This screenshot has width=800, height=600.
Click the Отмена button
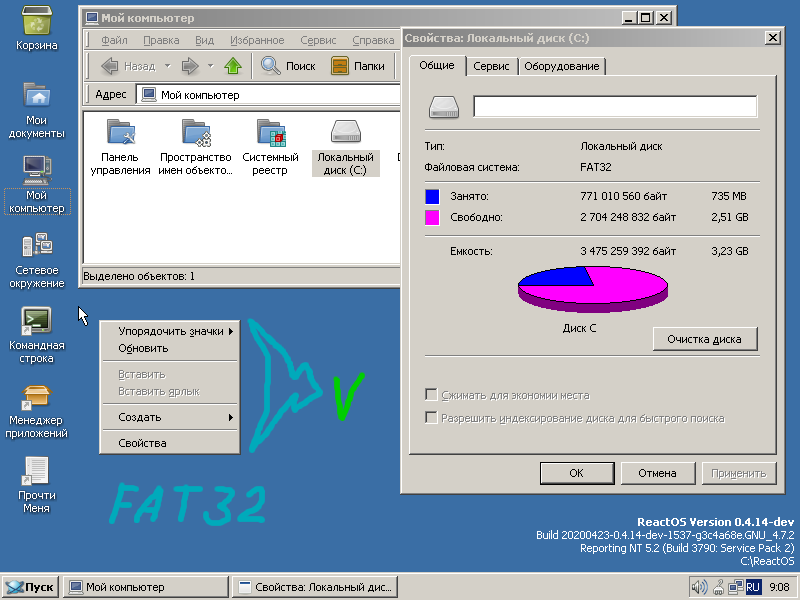tap(658, 473)
